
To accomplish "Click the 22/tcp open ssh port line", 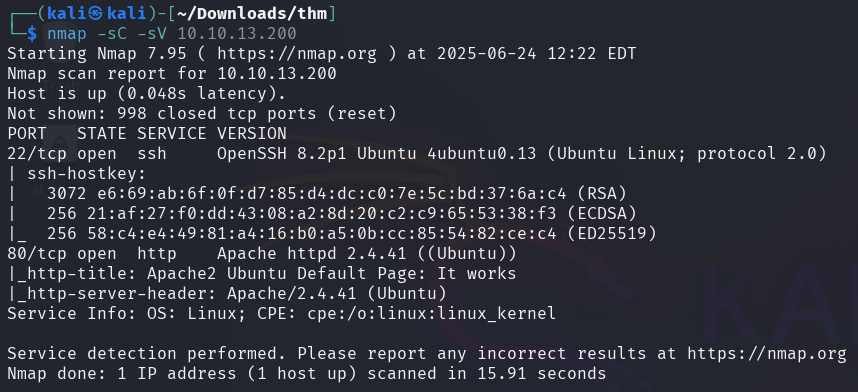I will point(416,154).
